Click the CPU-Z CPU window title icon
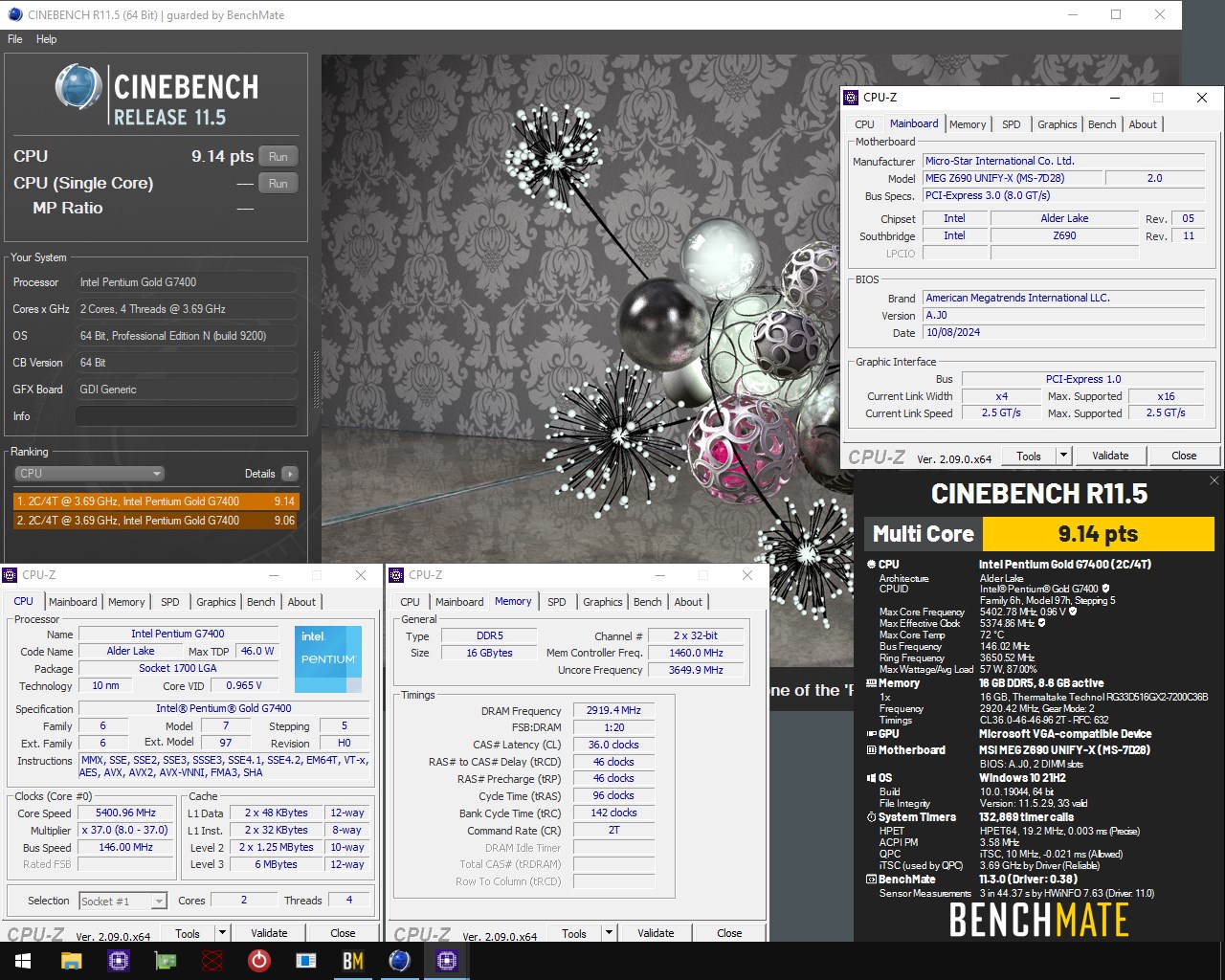This screenshot has width=1225, height=980. (11, 575)
